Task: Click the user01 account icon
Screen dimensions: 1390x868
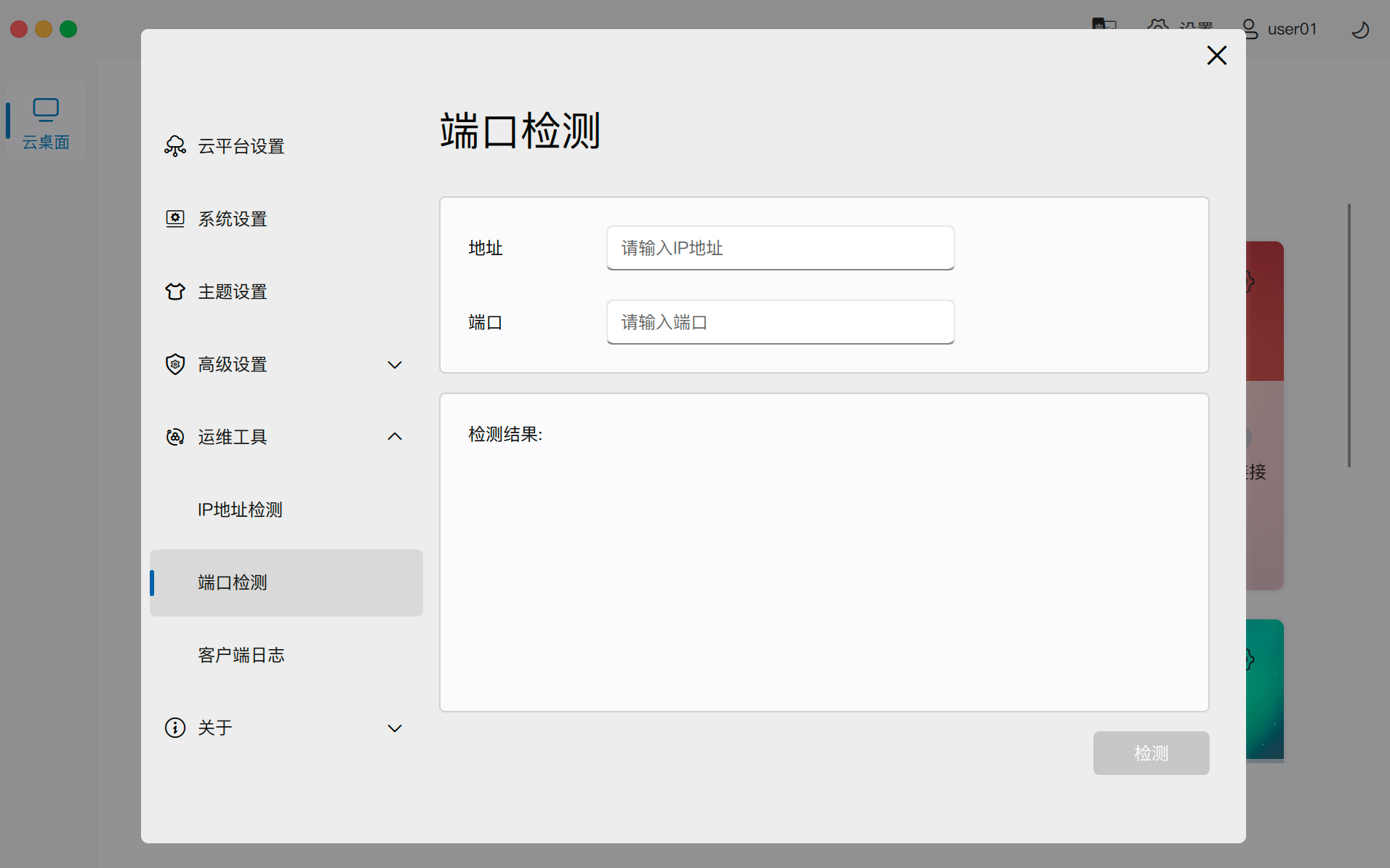Action: point(1250,29)
